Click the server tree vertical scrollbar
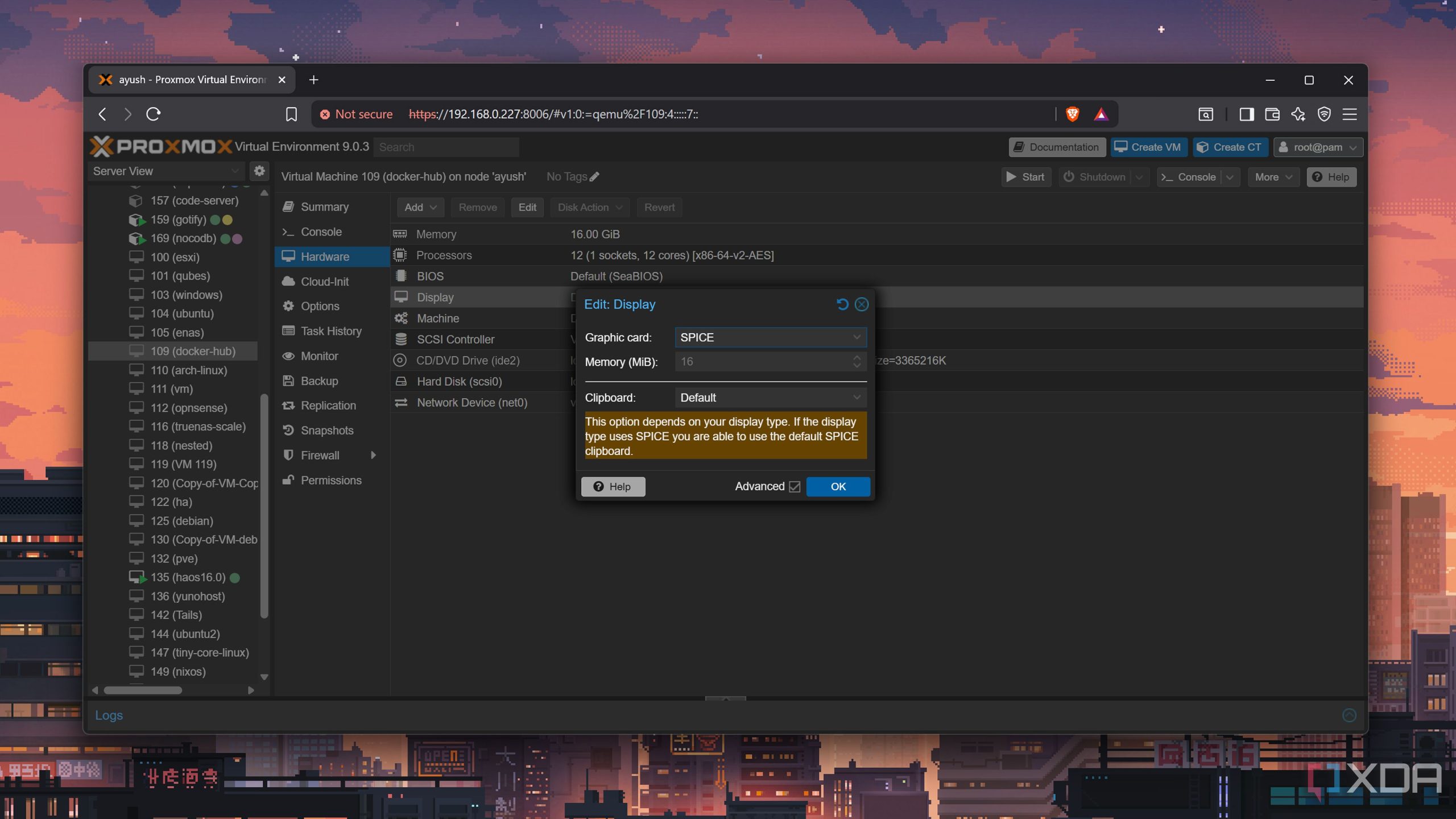The width and height of the screenshot is (1456, 819). tap(264, 506)
